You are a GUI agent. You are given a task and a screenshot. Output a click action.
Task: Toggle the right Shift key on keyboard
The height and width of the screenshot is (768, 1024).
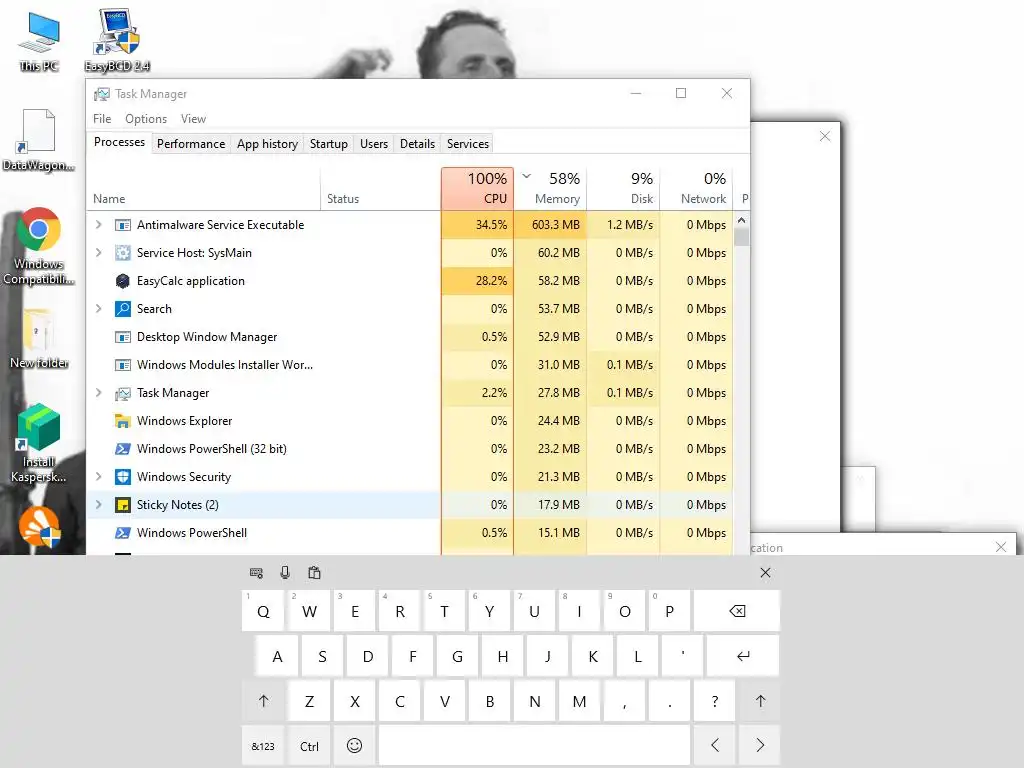tap(760, 701)
